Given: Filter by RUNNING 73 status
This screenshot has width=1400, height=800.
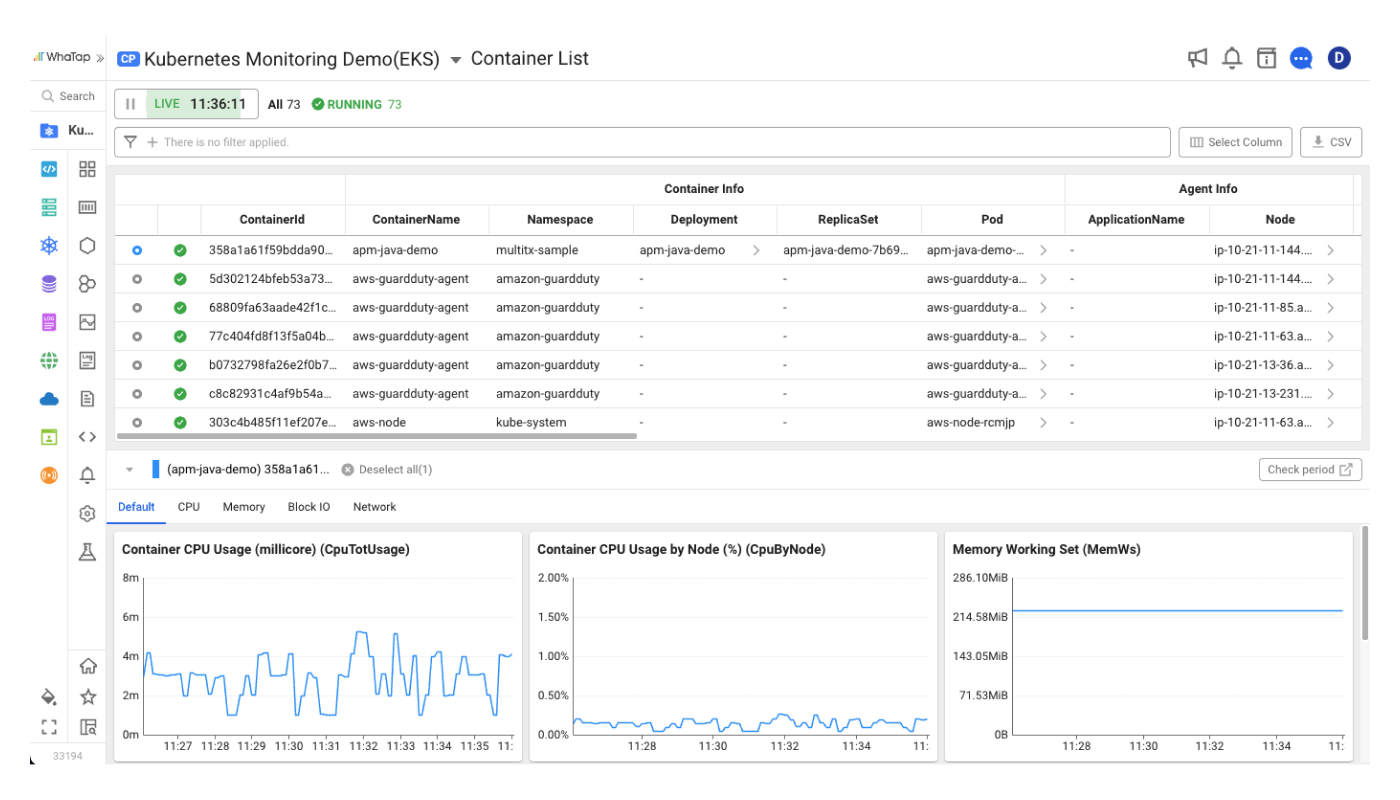Looking at the screenshot, I should (357, 104).
